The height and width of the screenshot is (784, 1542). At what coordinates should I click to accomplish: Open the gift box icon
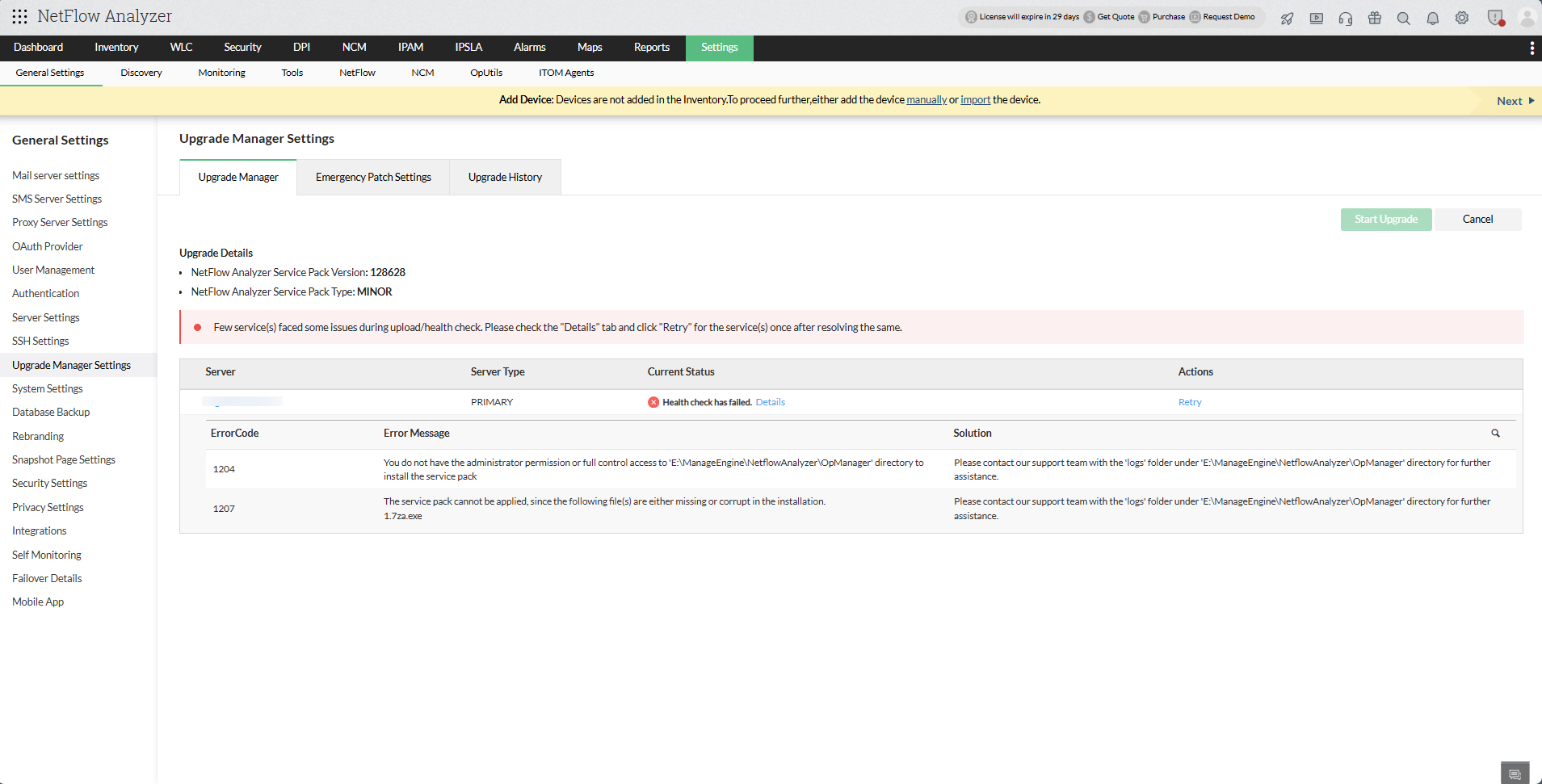click(1375, 18)
